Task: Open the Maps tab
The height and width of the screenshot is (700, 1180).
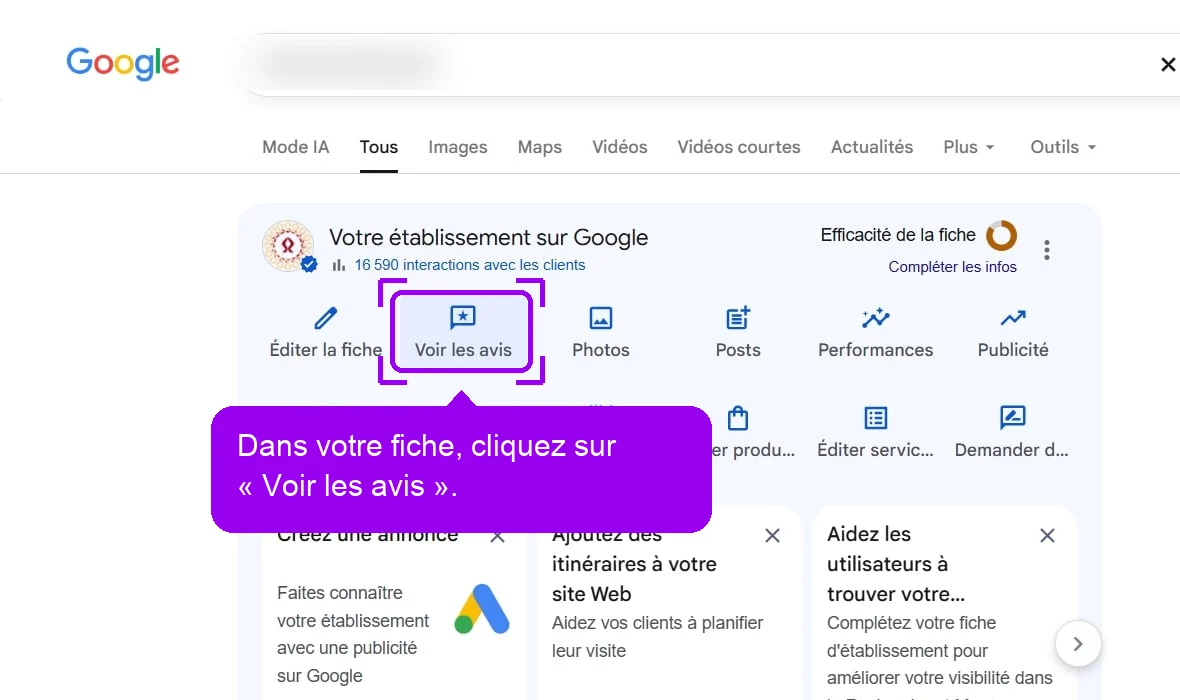Action: pyautogui.click(x=540, y=147)
